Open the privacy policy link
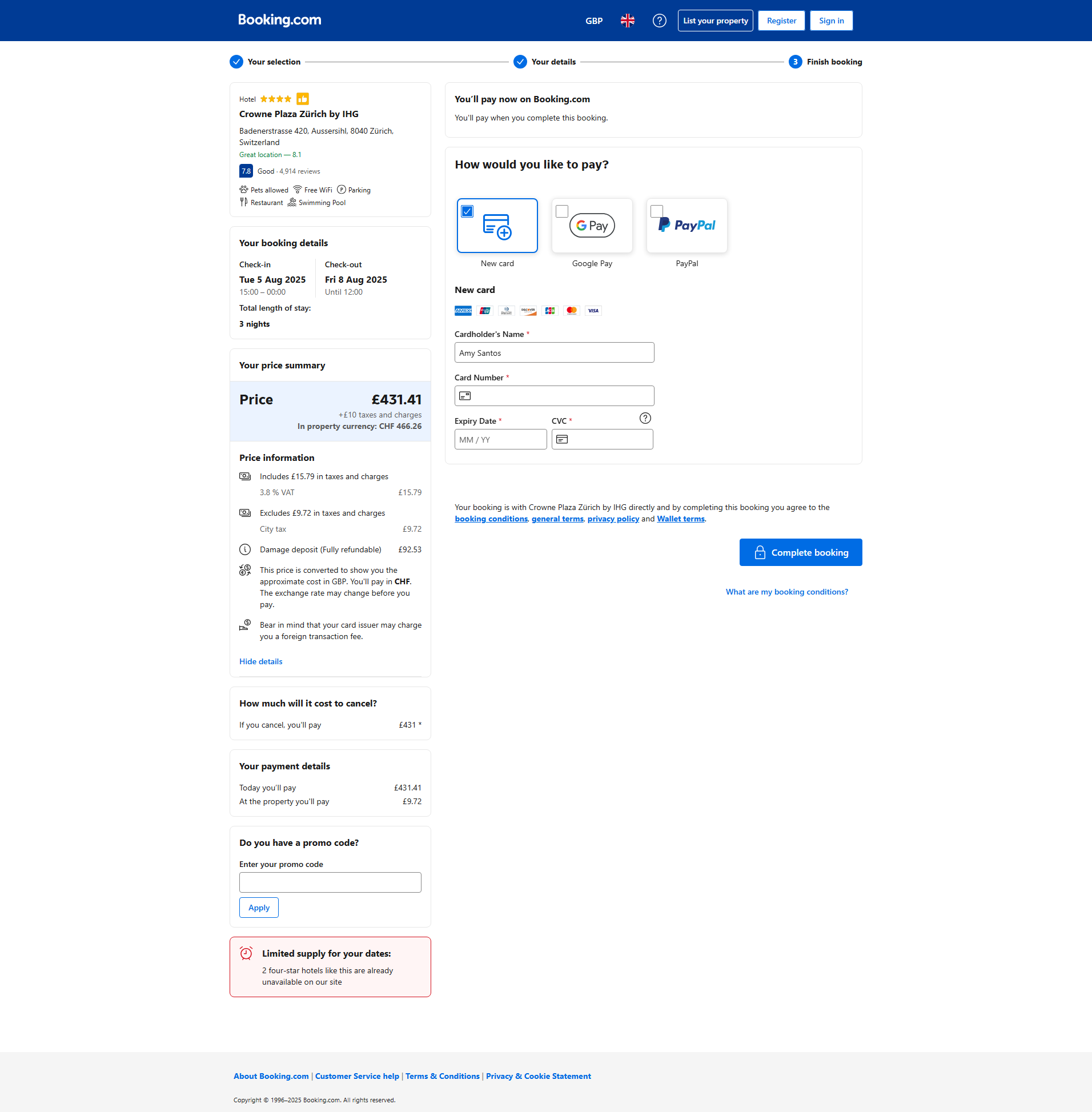The image size is (1092, 1112). point(613,519)
